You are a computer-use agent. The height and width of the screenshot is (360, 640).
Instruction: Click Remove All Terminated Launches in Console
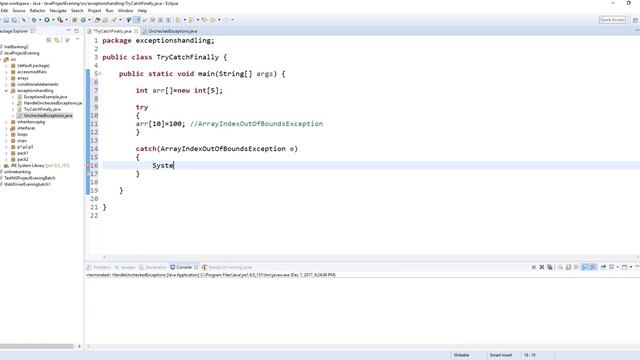coord(550,267)
